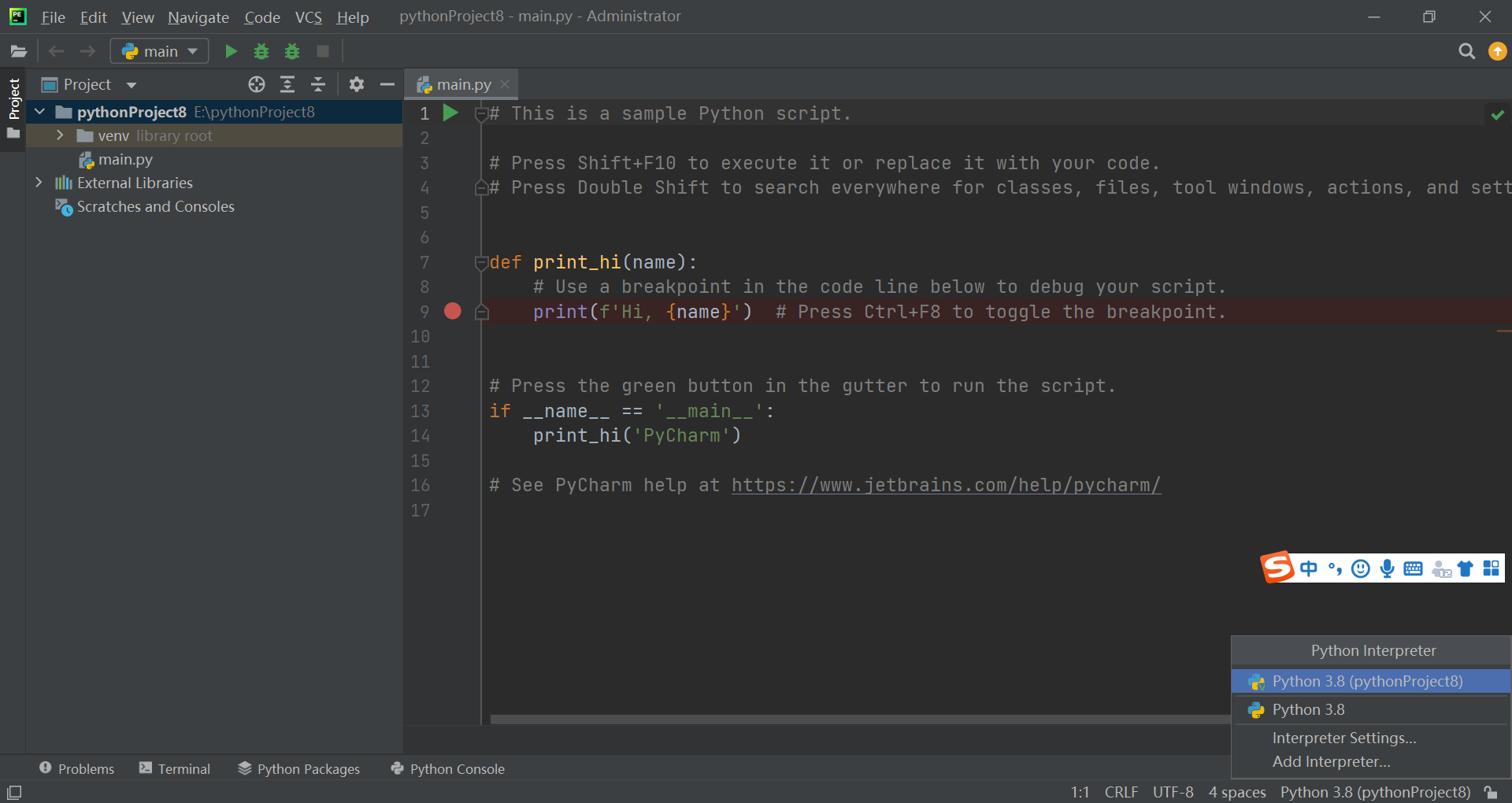
Task: Select opened file locate crosshair icon
Action: 257,84
